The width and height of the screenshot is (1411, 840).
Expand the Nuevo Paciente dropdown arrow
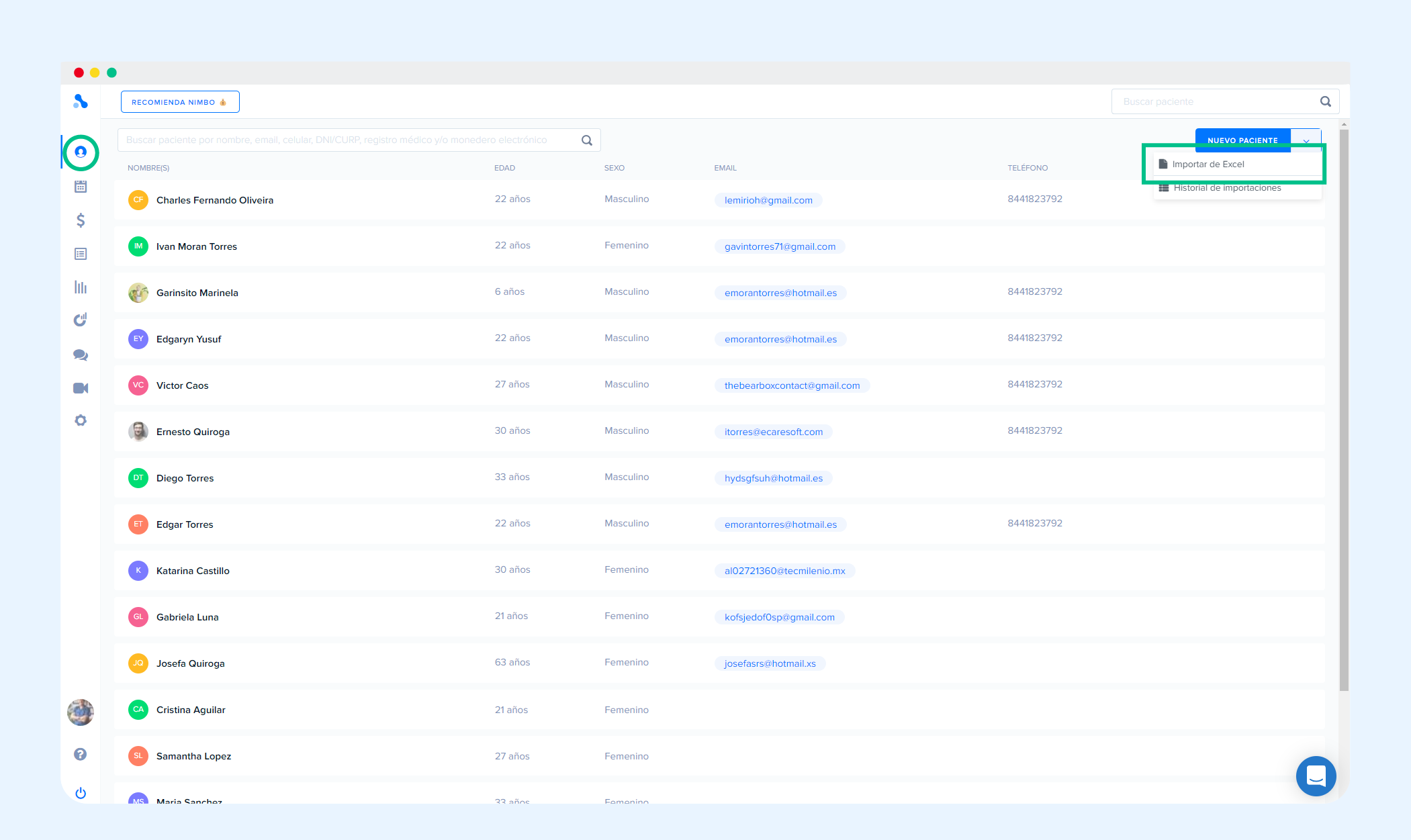click(x=1306, y=140)
